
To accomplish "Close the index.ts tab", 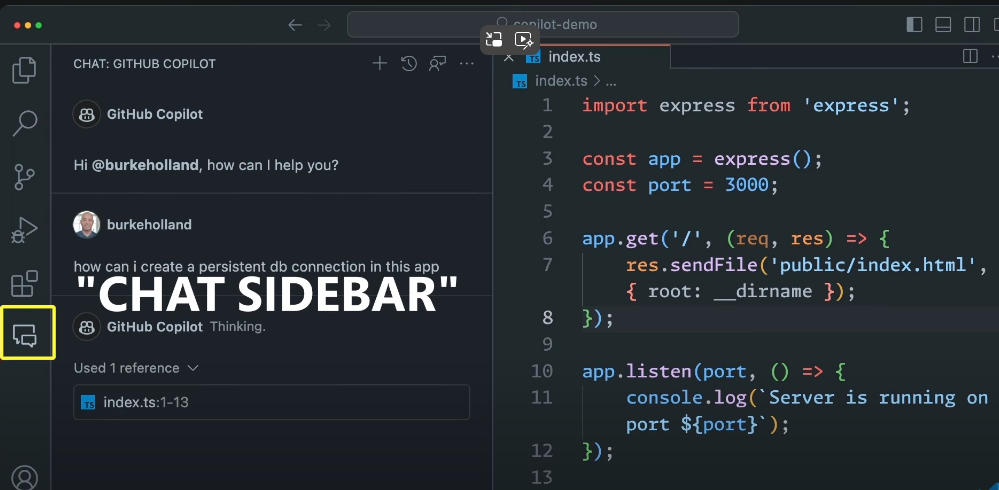I will tap(508, 57).
